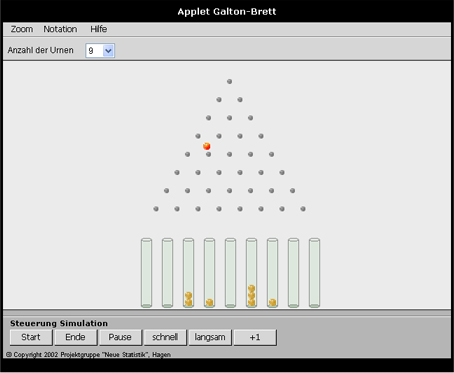Pause the simulation with the Pause button
This screenshot has height=373, width=454.
(x=120, y=337)
